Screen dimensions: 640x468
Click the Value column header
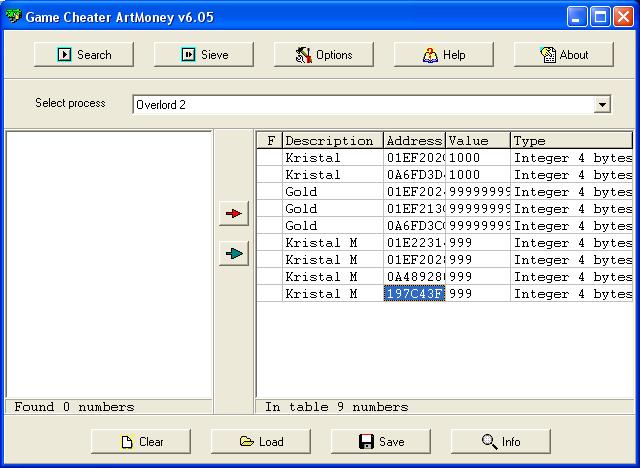[478, 141]
